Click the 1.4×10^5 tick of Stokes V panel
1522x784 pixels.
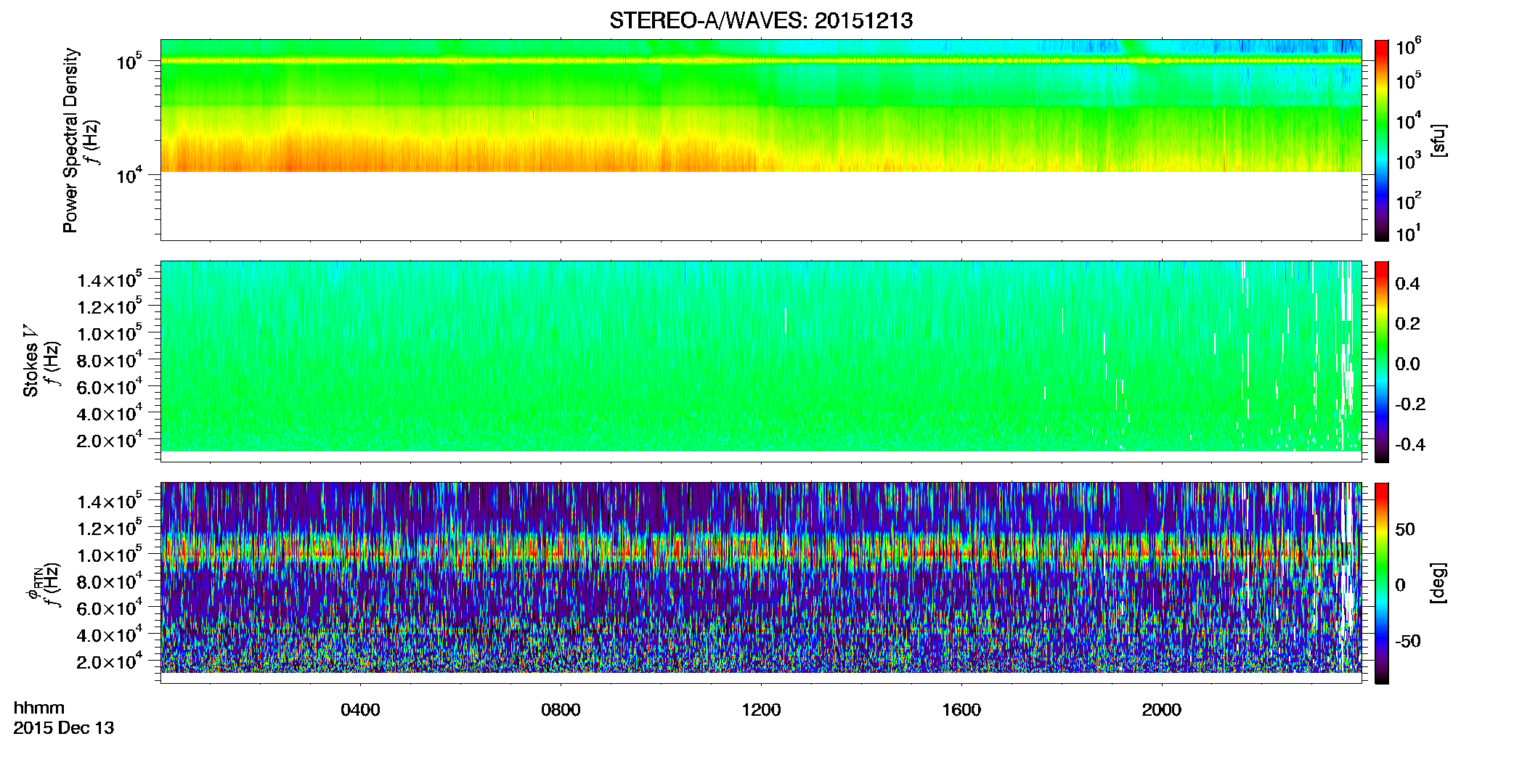(110, 279)
